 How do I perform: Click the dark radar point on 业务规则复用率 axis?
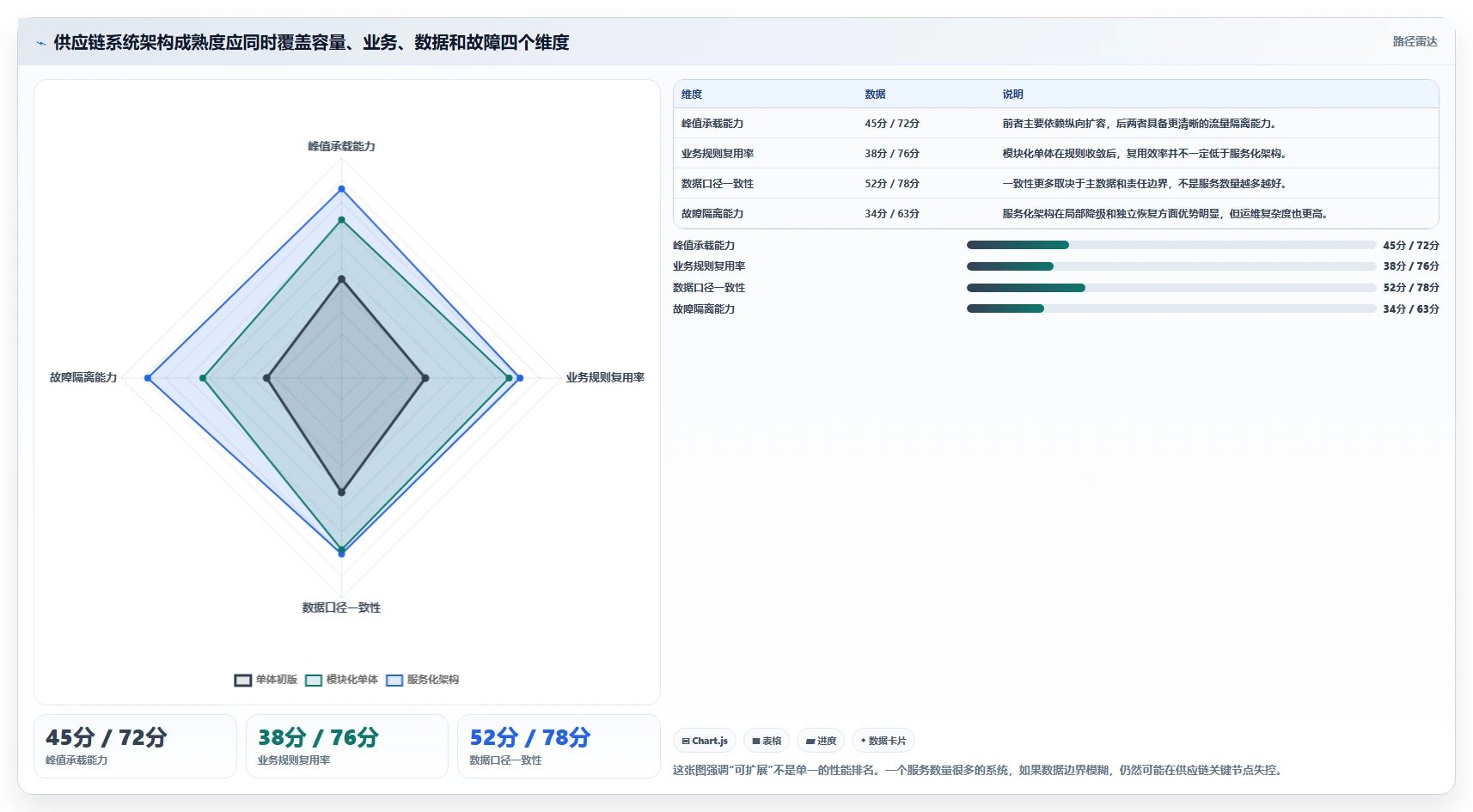click(x=425, y=378)
